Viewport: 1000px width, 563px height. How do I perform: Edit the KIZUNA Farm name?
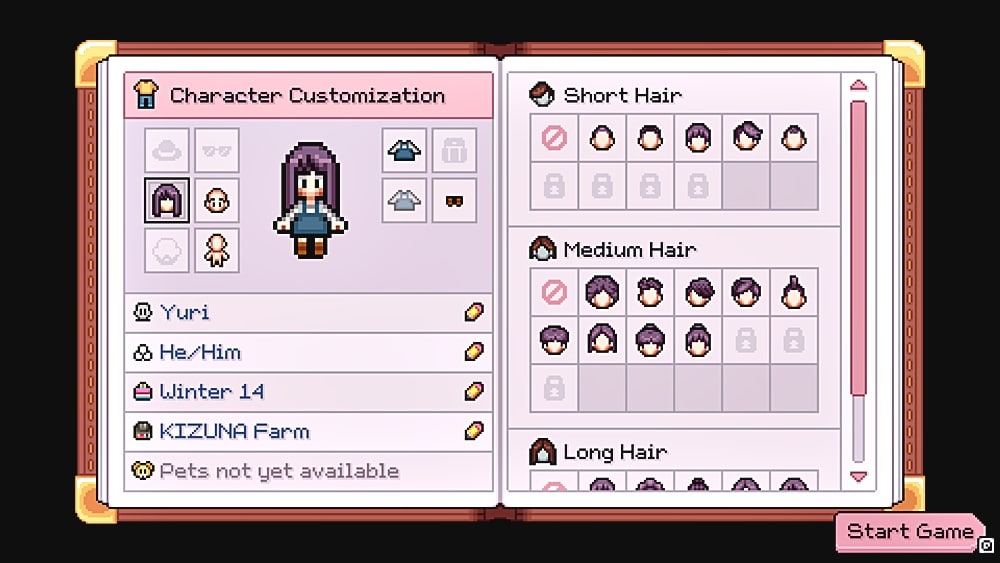click(x=474, y=431)
